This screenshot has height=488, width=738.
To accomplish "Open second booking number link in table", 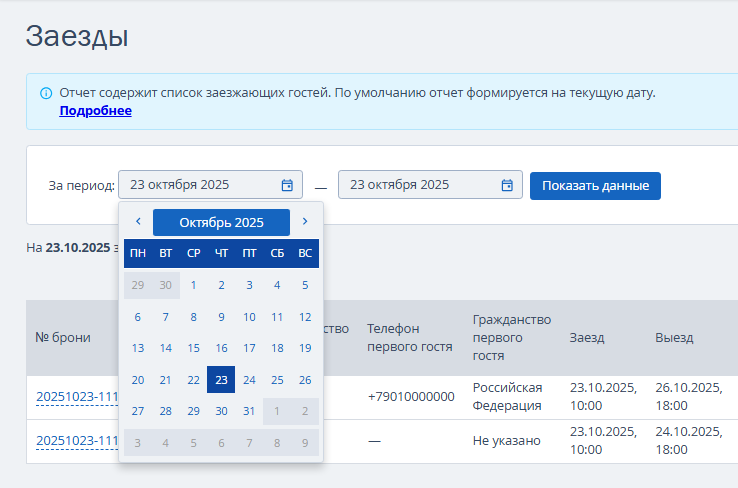I will 77,441.
